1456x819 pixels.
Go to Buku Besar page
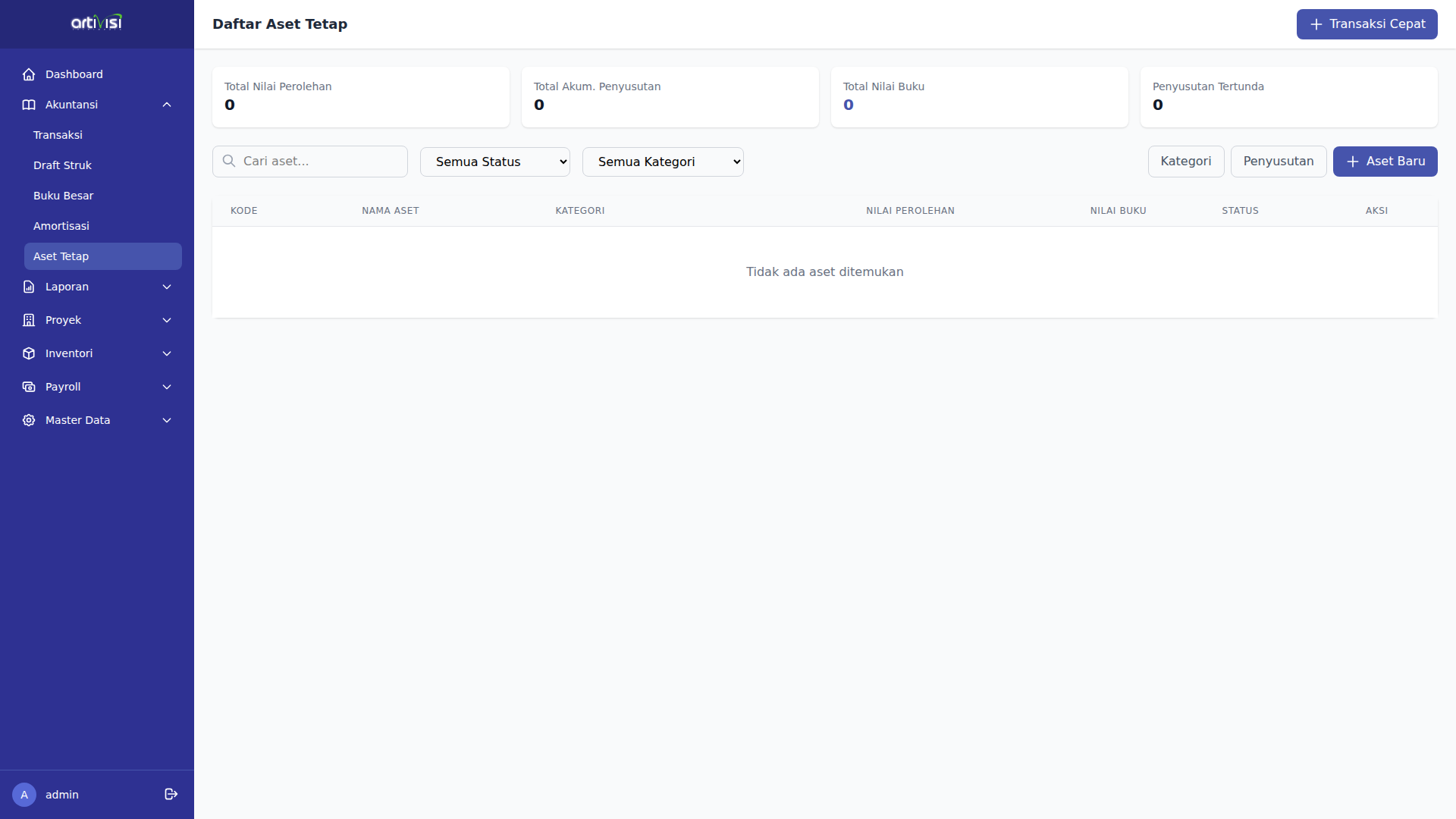[x=63, y=196]
